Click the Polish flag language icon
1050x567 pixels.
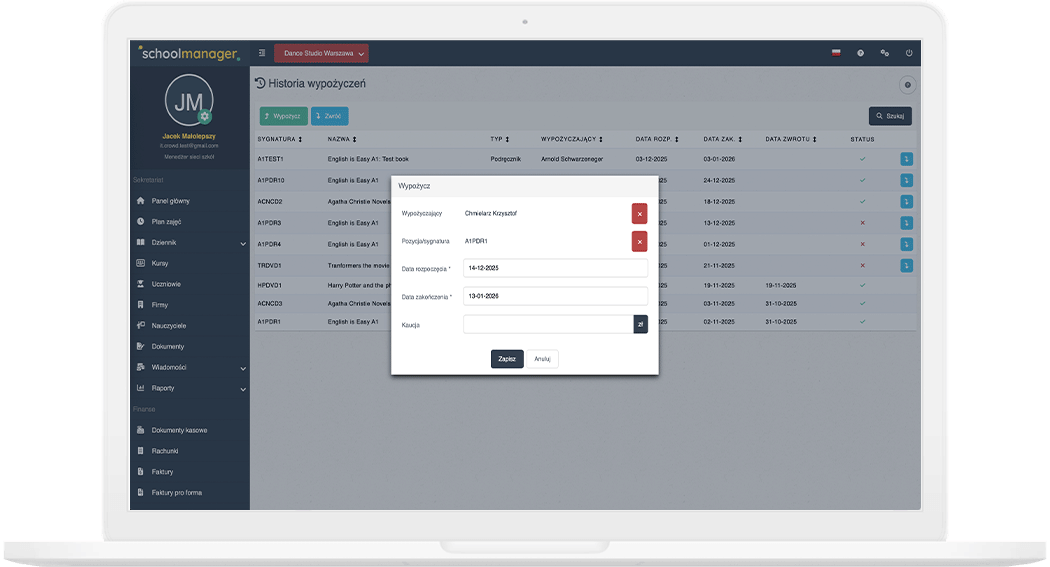pyautogui.click(x=836, y=53)
